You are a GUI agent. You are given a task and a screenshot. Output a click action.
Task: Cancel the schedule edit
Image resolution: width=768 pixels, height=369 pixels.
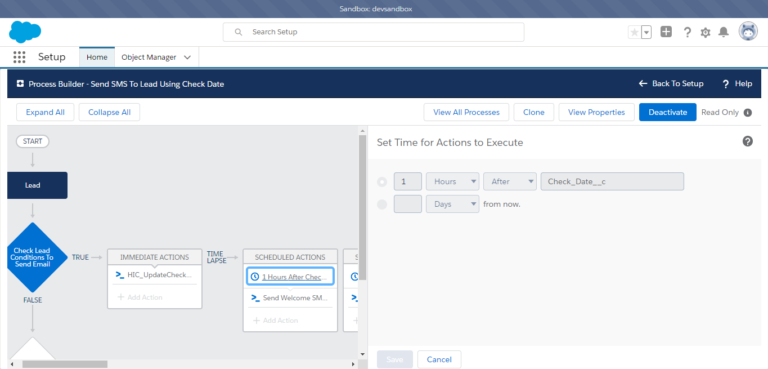[x=439, y=360]
